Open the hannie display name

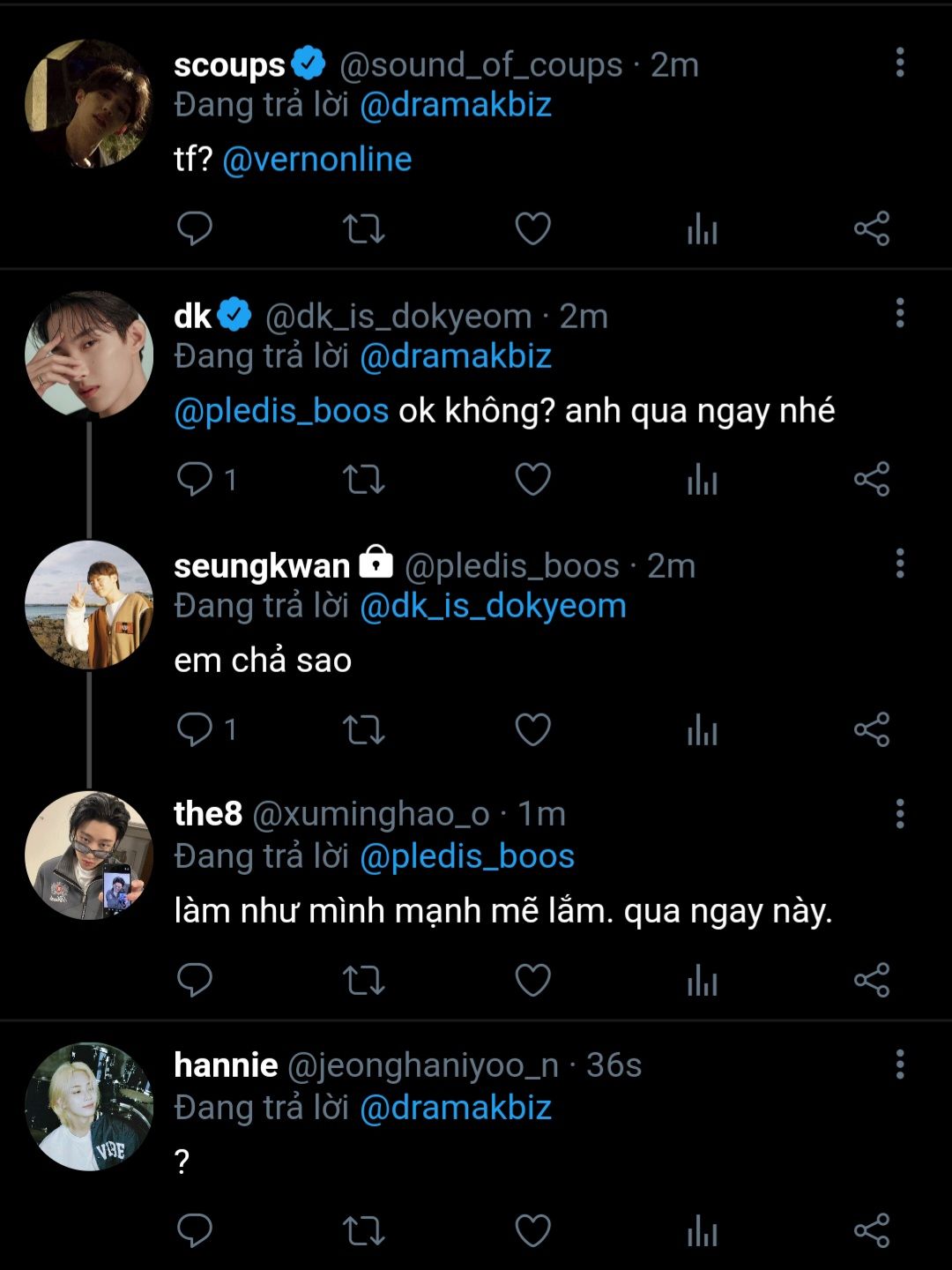coord(226,1065)
